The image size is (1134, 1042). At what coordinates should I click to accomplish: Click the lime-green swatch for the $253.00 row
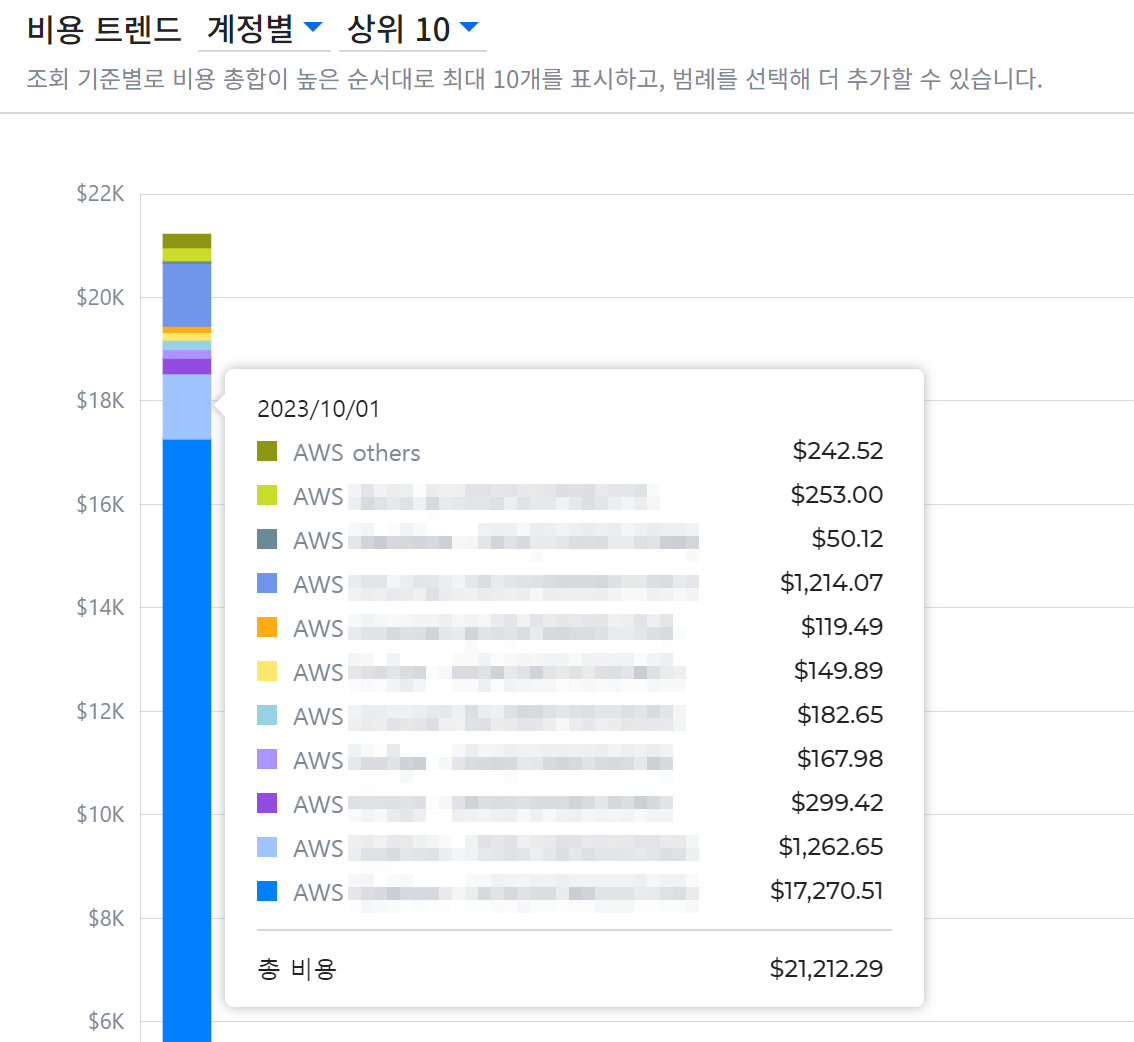click(267, 495)
